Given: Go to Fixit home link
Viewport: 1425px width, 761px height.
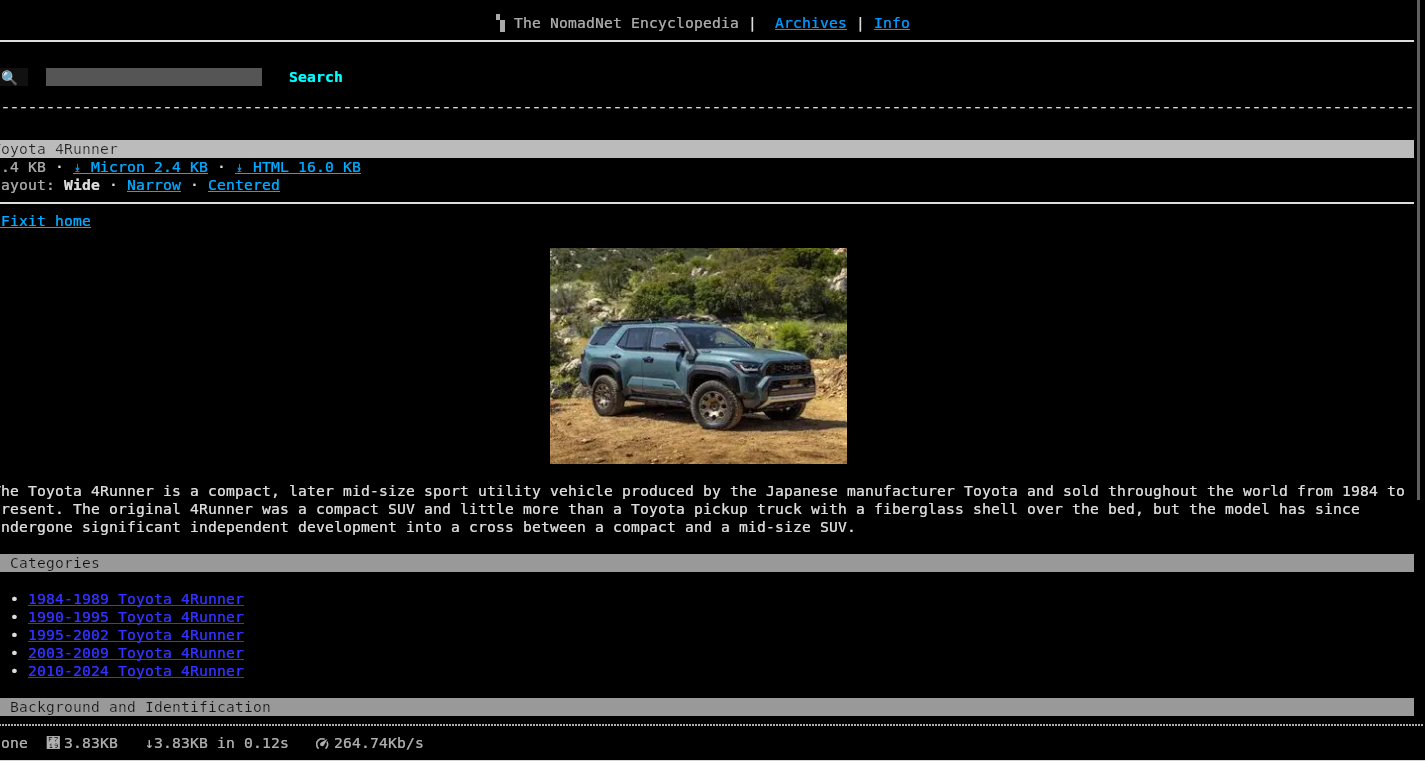Looking at the screenshot, I should (x=45, y=221).
